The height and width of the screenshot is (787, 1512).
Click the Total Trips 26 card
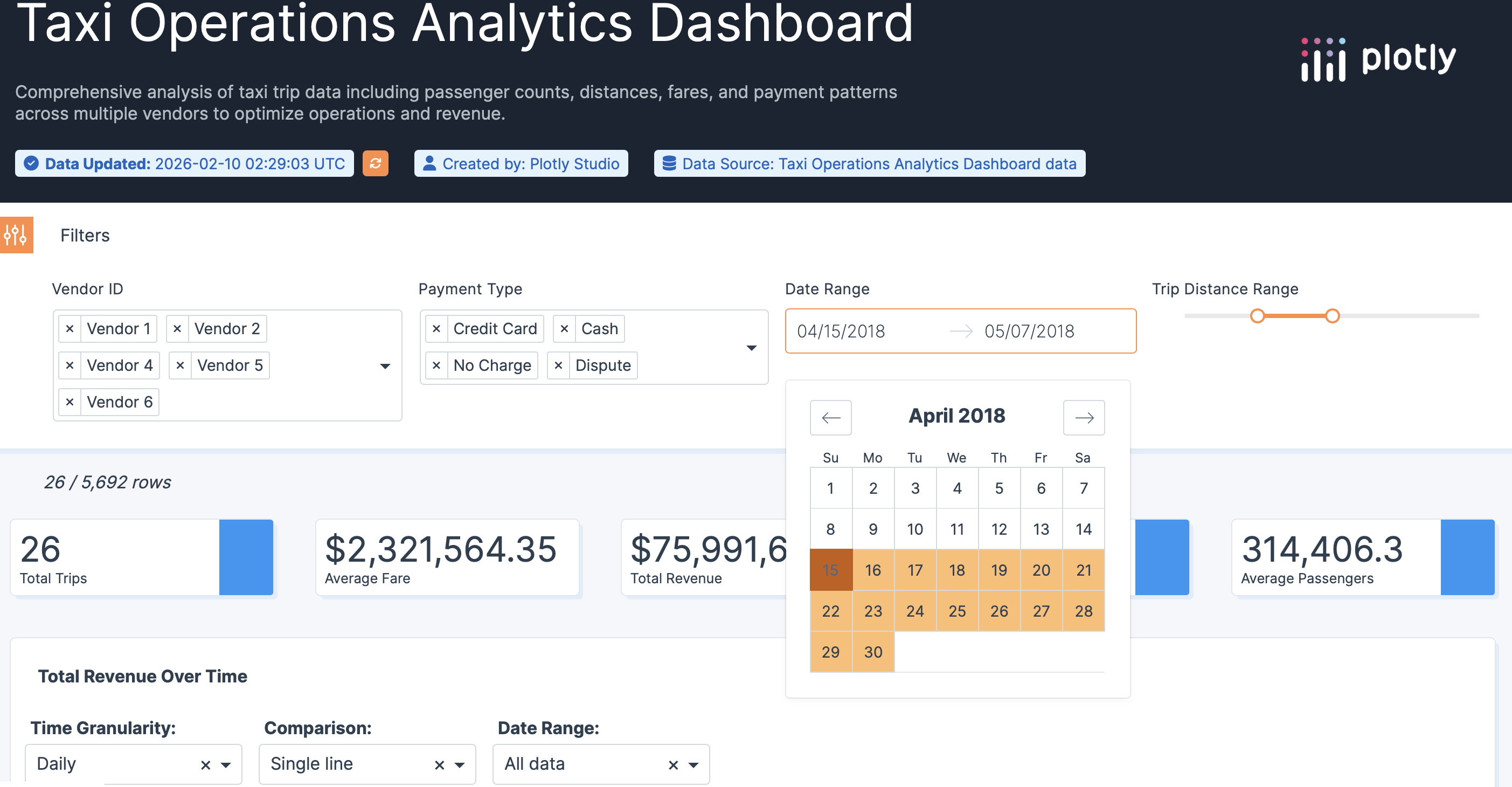coord(142,557)
